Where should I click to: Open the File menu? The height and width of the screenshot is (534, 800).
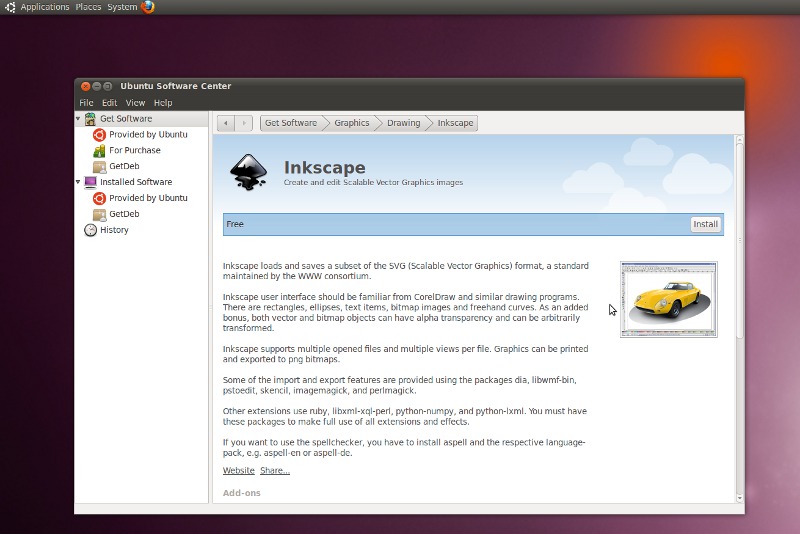coord(86,103)
